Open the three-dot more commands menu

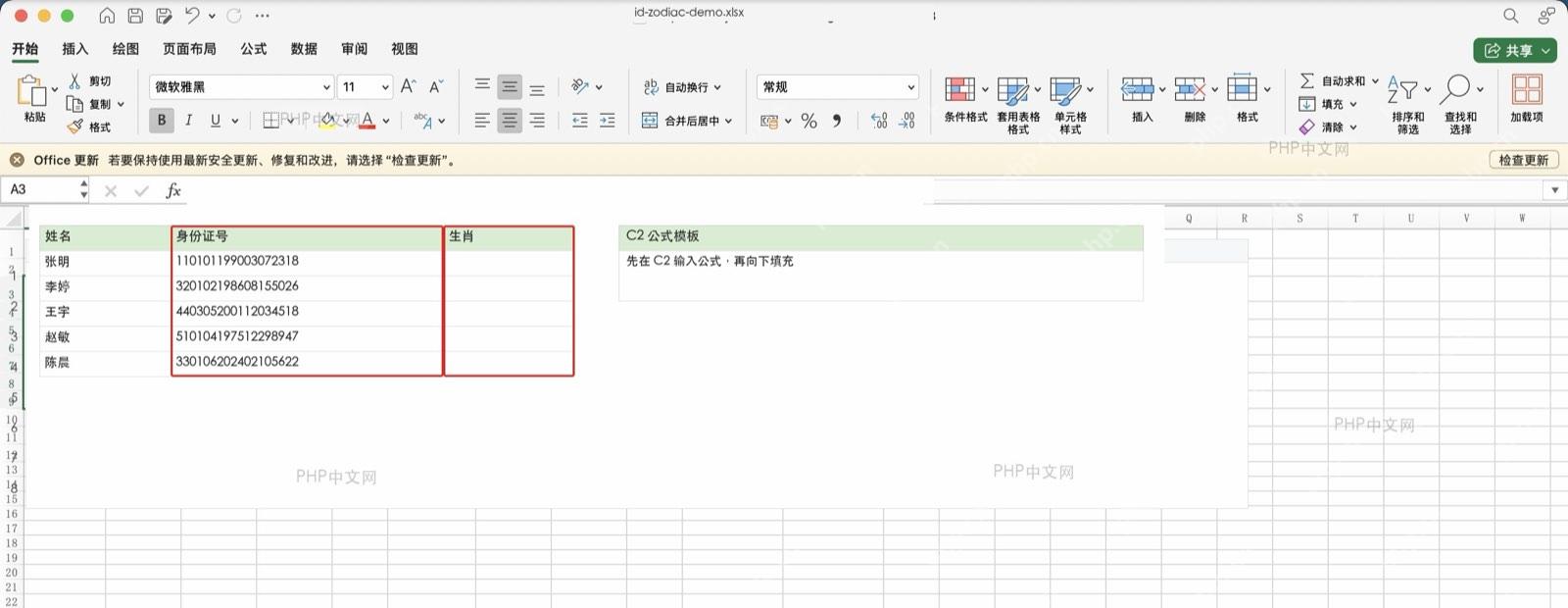(x=263, y=16)
